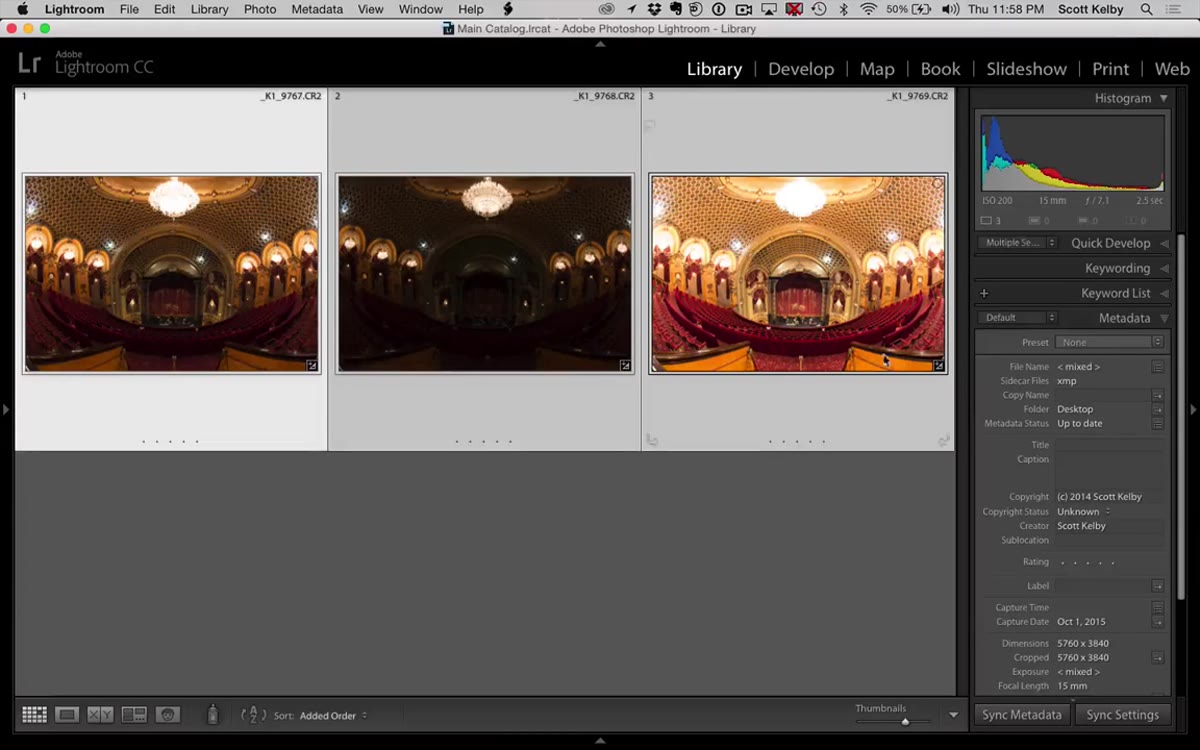Screen dimensions: 1200x750
Task: Select the dark _K1_9768.CR2 thumbnail
Action: click(x=485, y=273)
